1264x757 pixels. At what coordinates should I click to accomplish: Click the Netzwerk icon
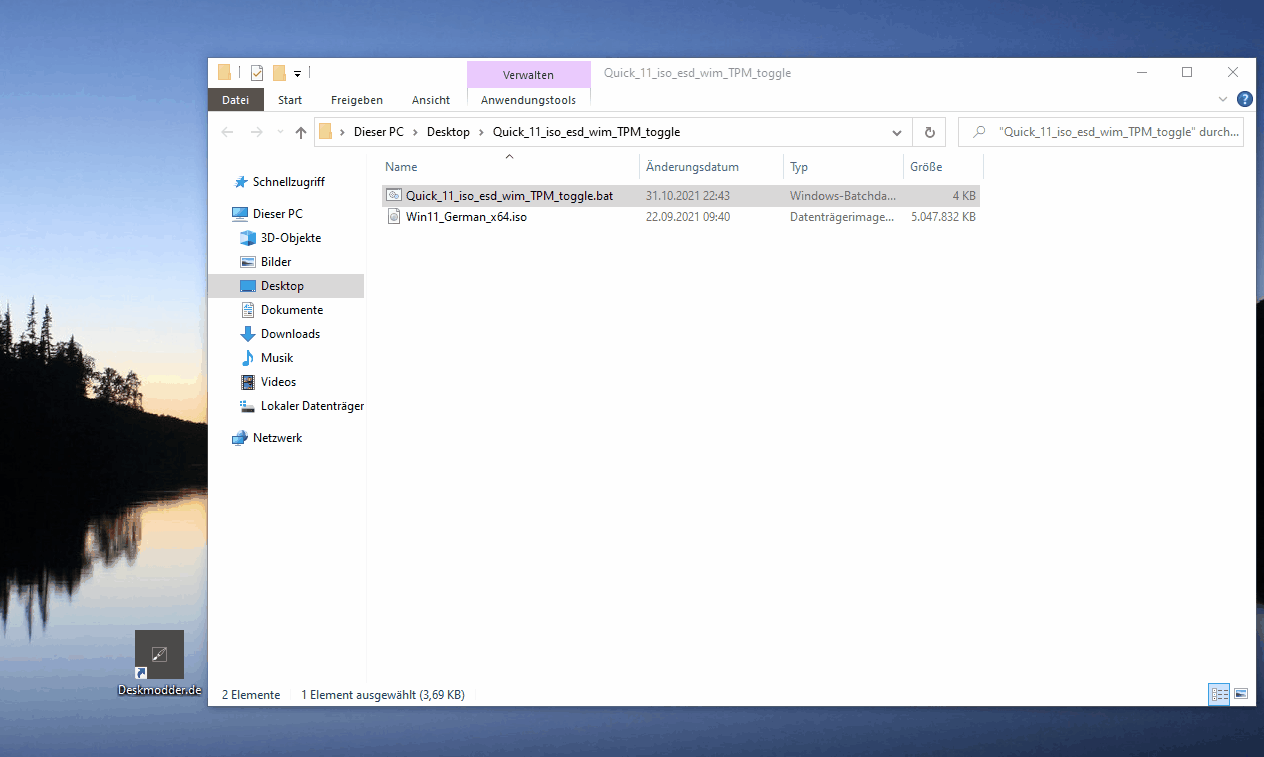pos(240,438)
